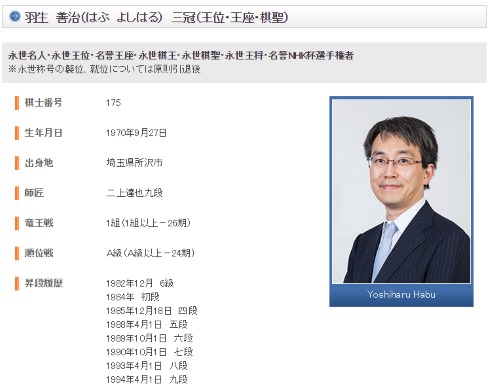Click the blue arrow icon beside 羽生 善治

[15, 16]
